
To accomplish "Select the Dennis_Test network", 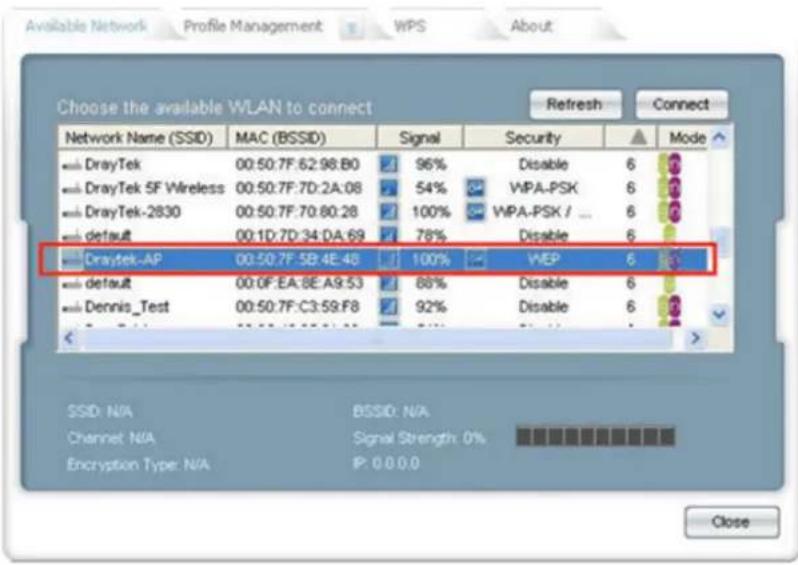I will coord(383,307).
